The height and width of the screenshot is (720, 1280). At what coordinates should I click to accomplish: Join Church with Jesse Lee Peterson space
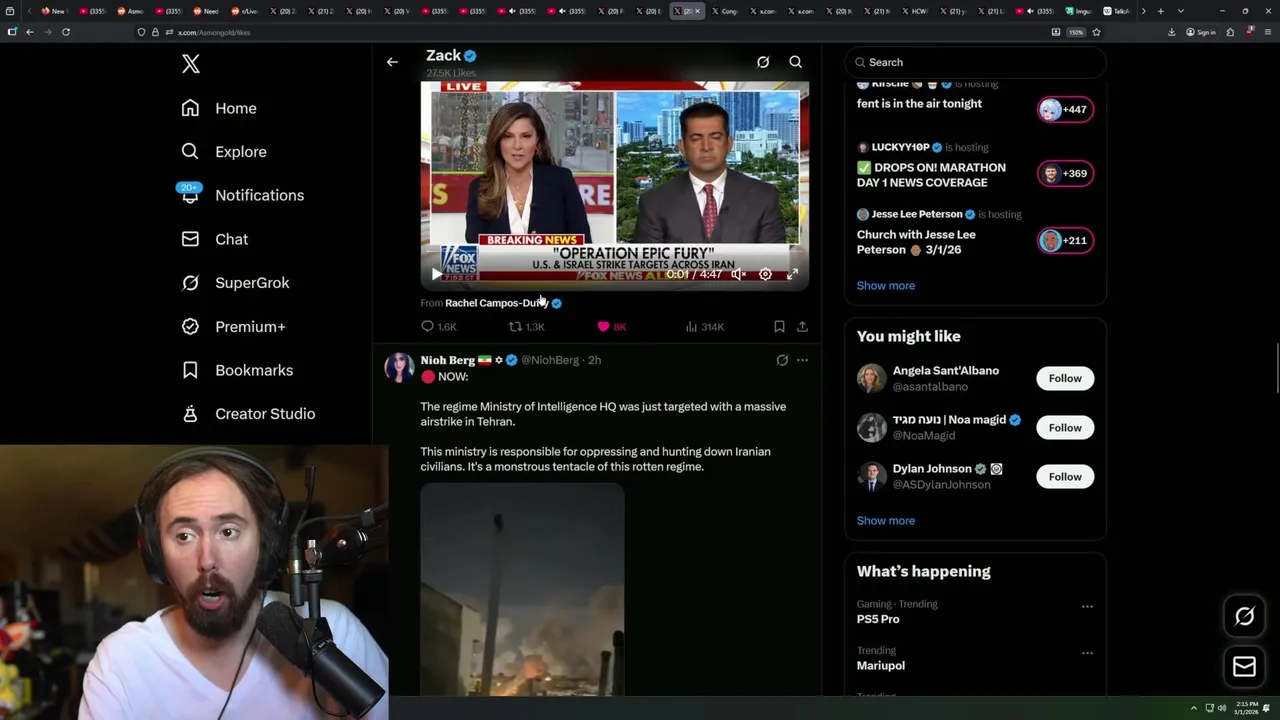point(916,242)
